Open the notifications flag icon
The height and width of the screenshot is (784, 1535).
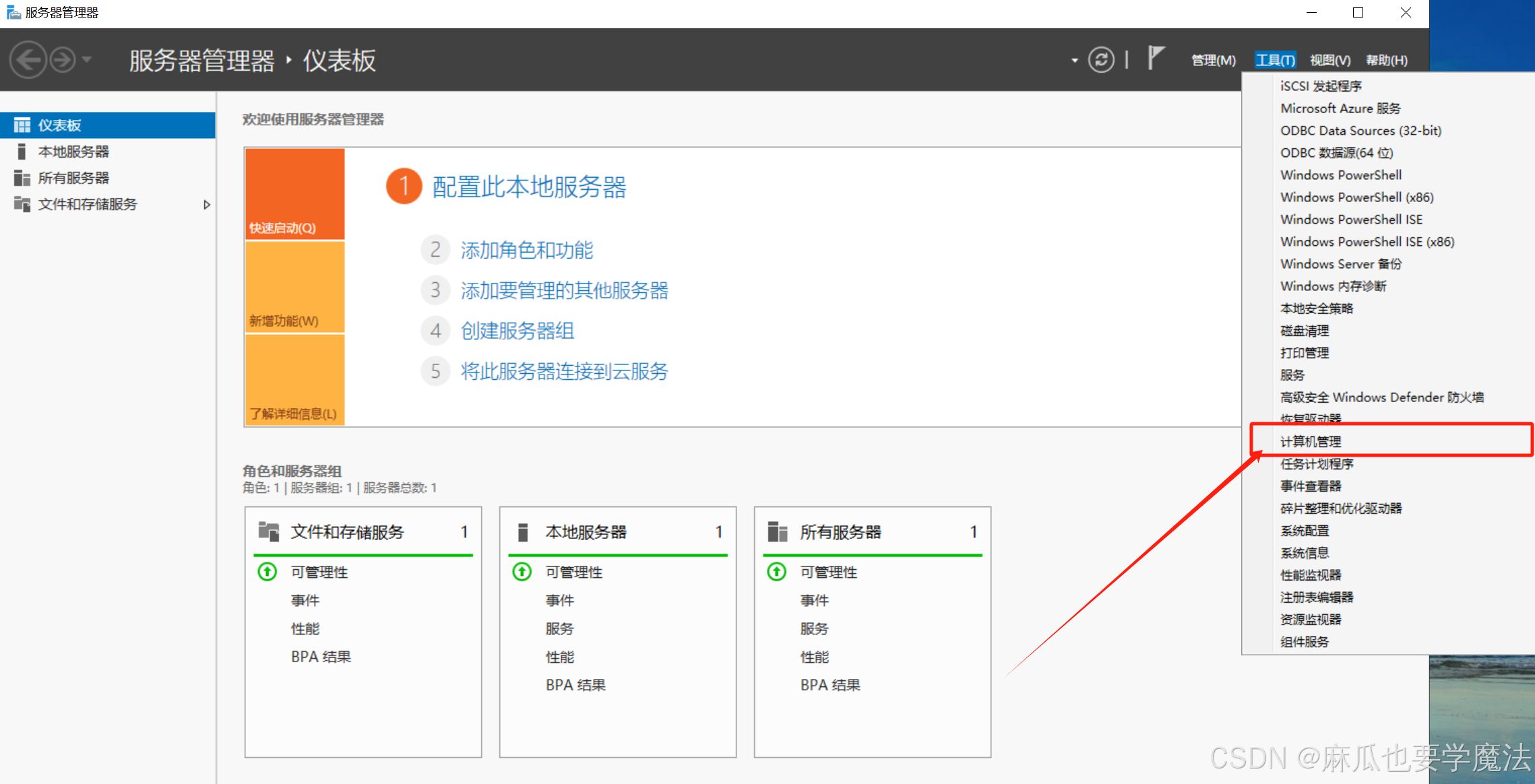coord(1156,59)
